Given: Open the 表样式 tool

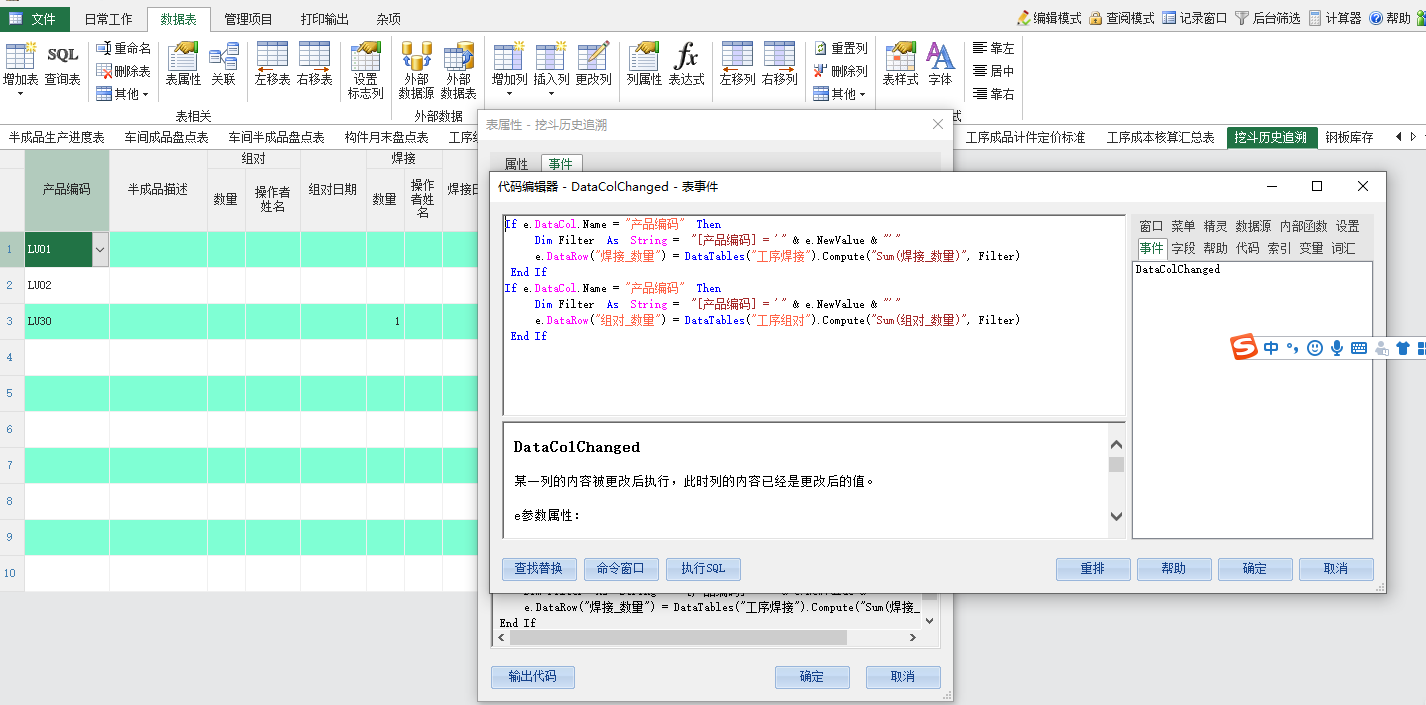Looking at the screenshot, I should point(900,63).
